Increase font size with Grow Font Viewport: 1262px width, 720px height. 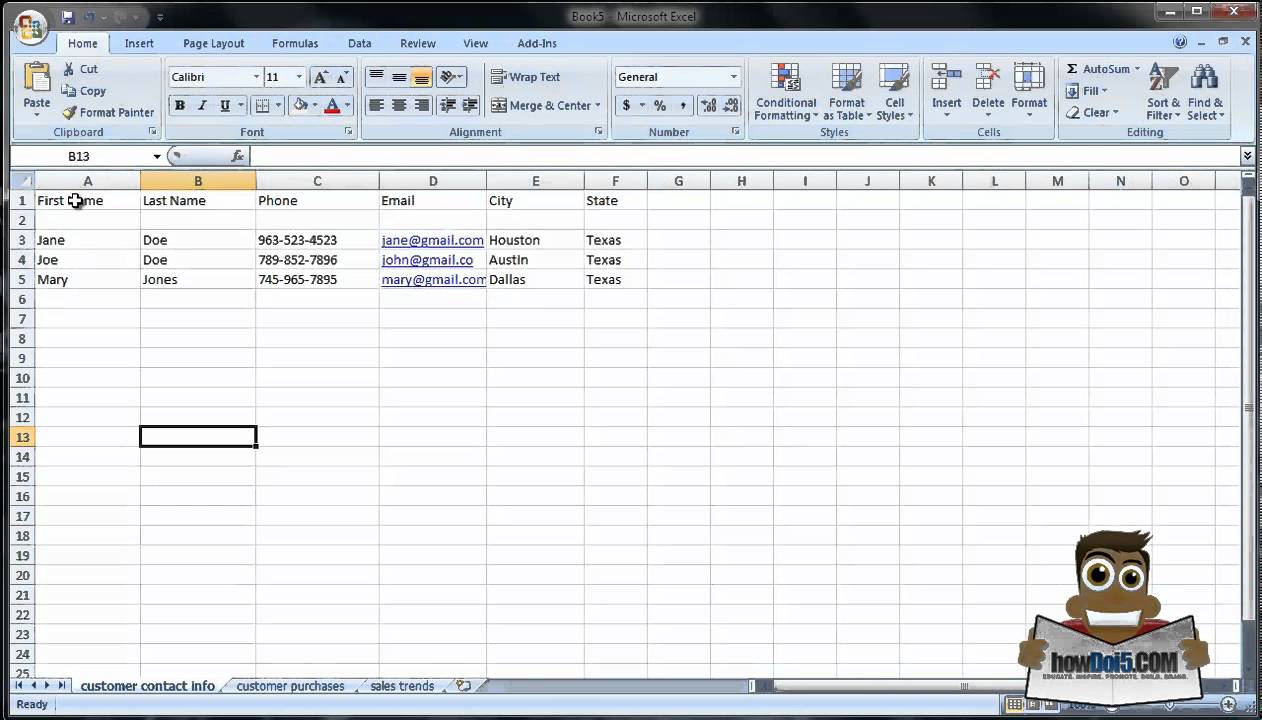[321, 77]
